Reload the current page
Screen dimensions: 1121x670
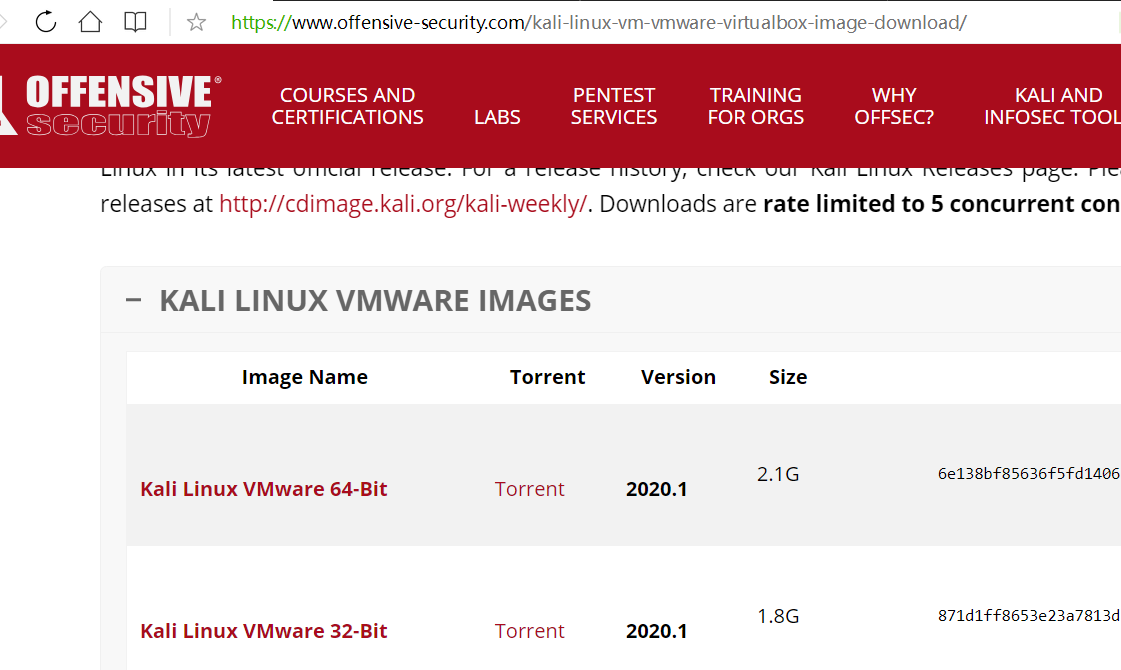[46, 21]
